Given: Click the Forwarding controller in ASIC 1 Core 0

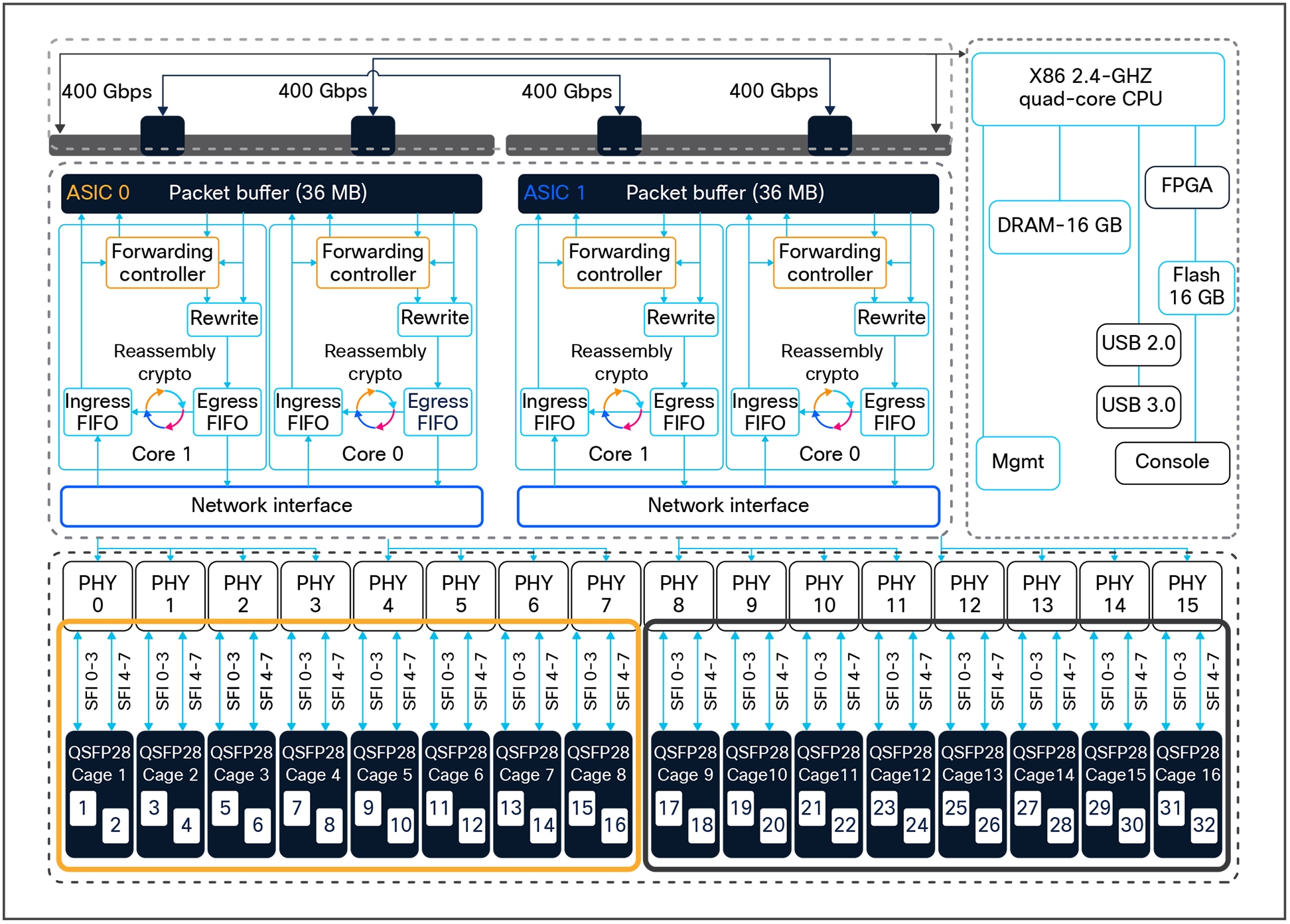Looking at the screenshot, I should coord(829,262).
